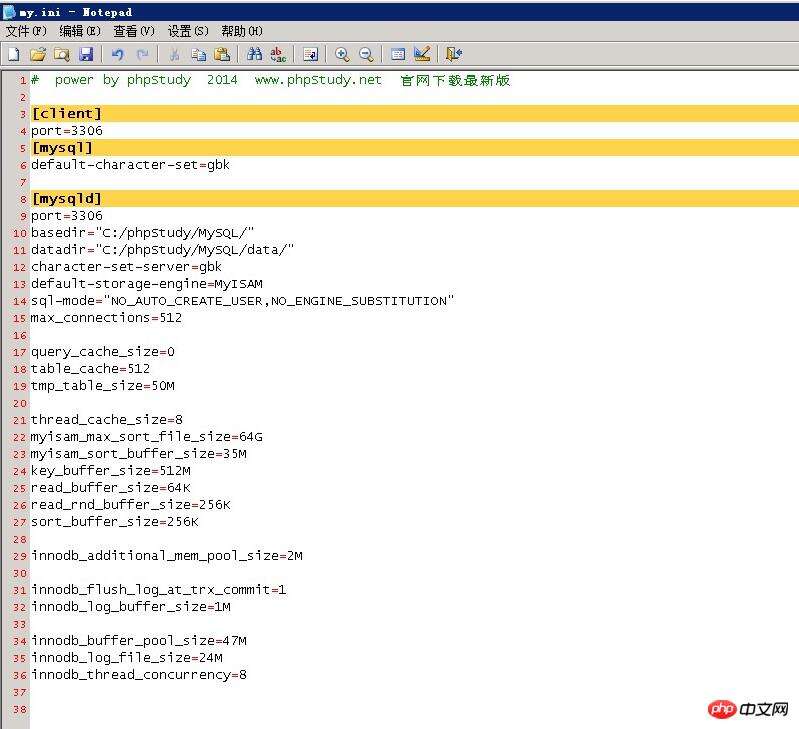Viewport: 799px width, 729px height.
Task: Undo the last edit via toolbar
Action: point(118,54)
